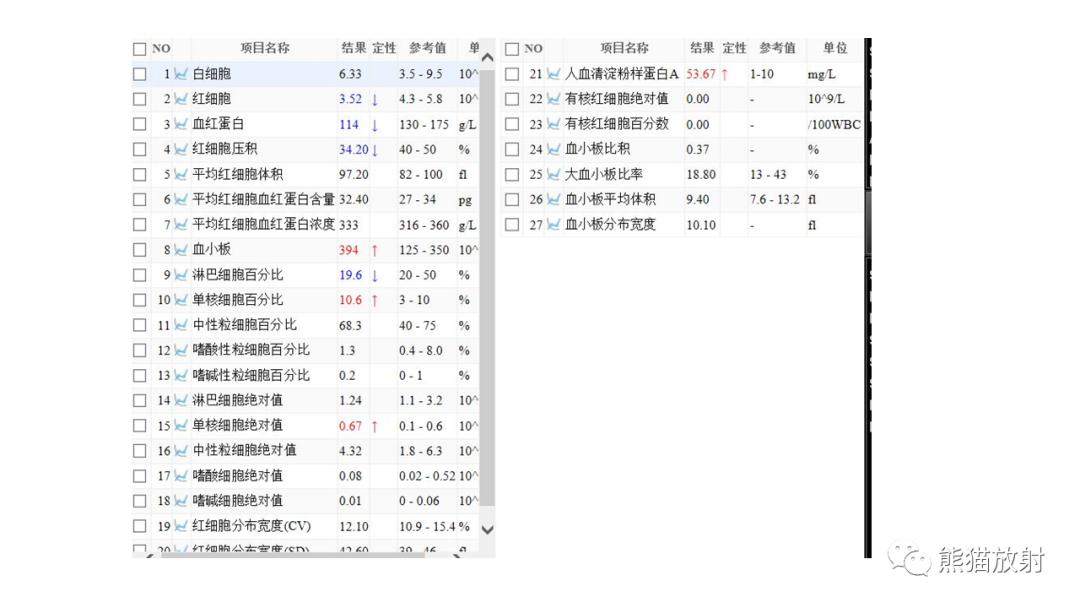Open trend chart icon for 嗜碱性粒细胞百分比 row

pos(180,375)
